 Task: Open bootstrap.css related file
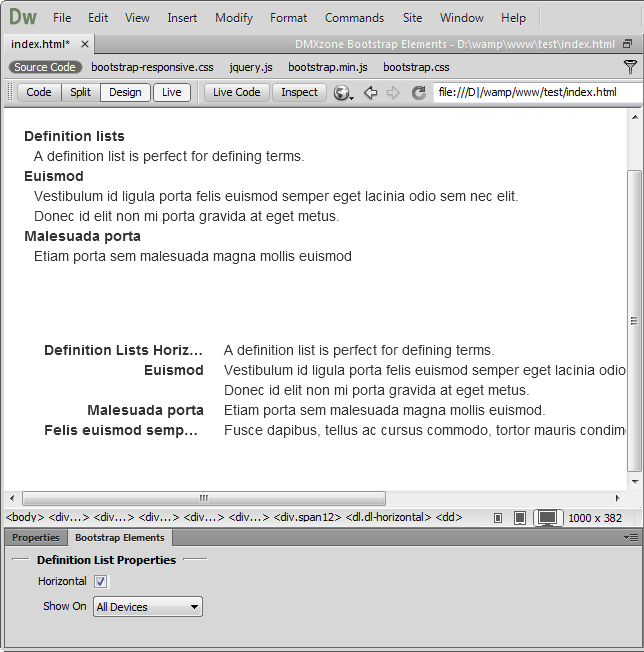pos(416,67)
